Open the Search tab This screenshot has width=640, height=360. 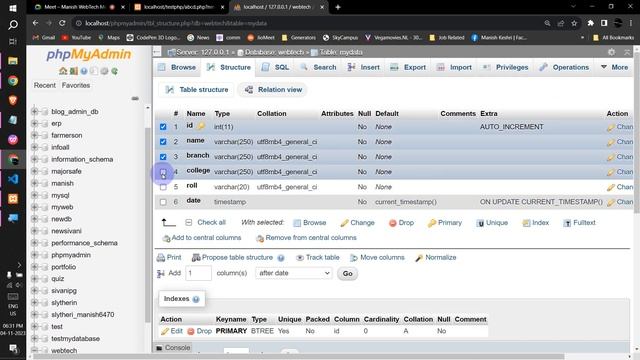click(318, 67)
